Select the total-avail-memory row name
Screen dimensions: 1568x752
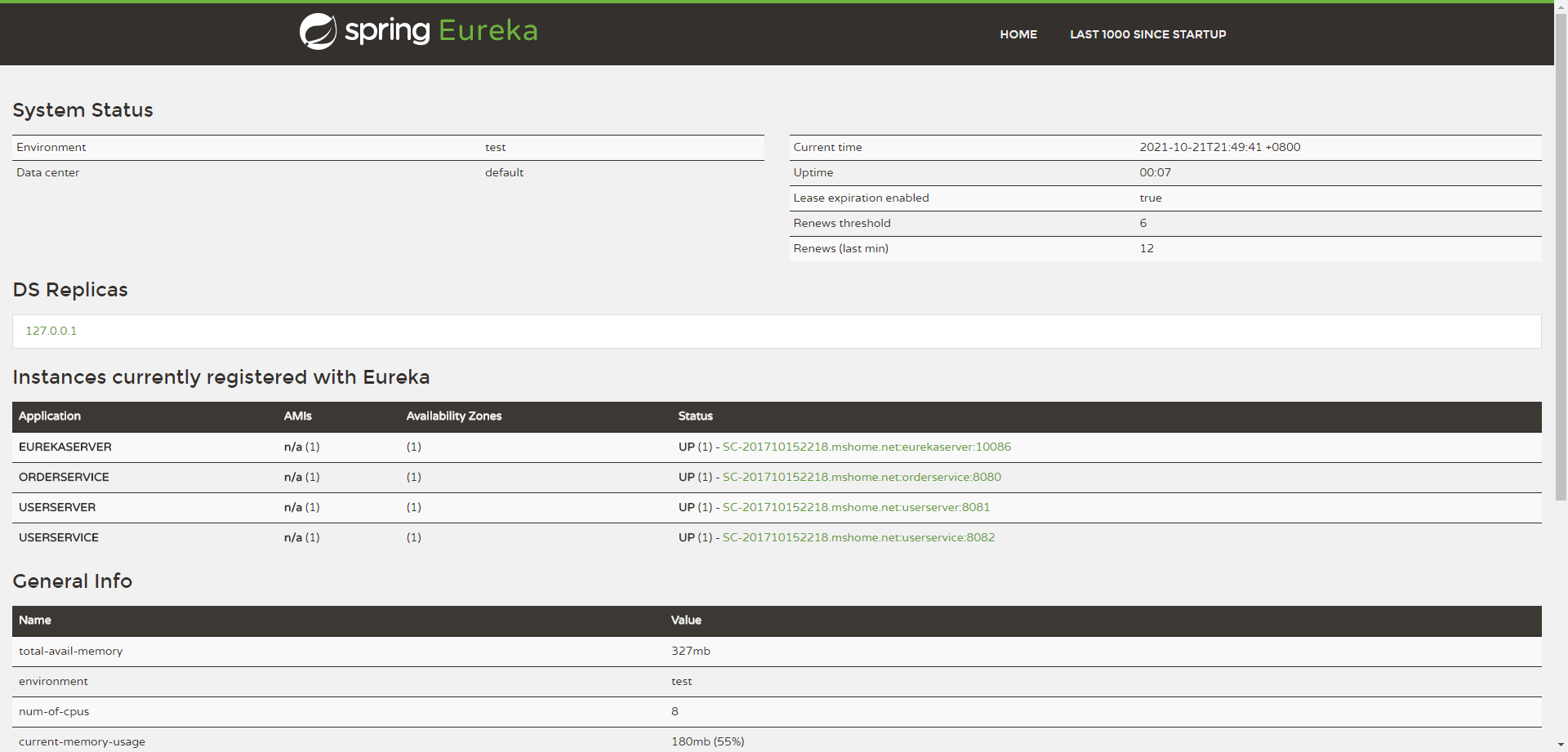coord(71,651)
